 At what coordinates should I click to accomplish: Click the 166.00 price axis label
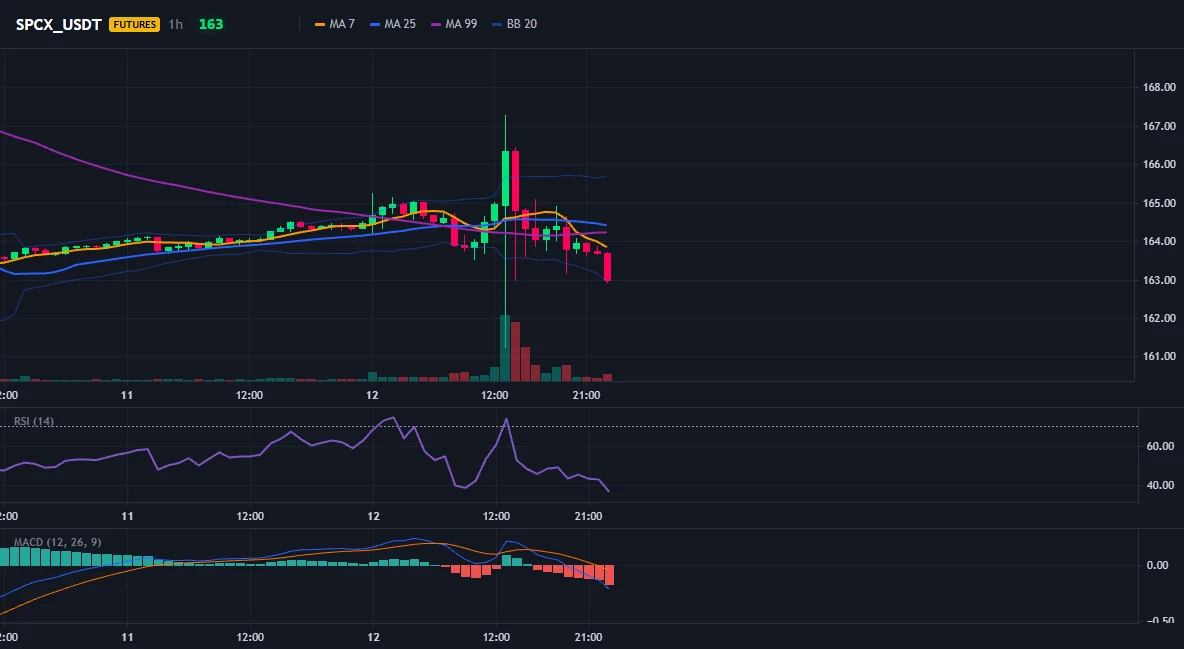click(x=1159, y=164)
